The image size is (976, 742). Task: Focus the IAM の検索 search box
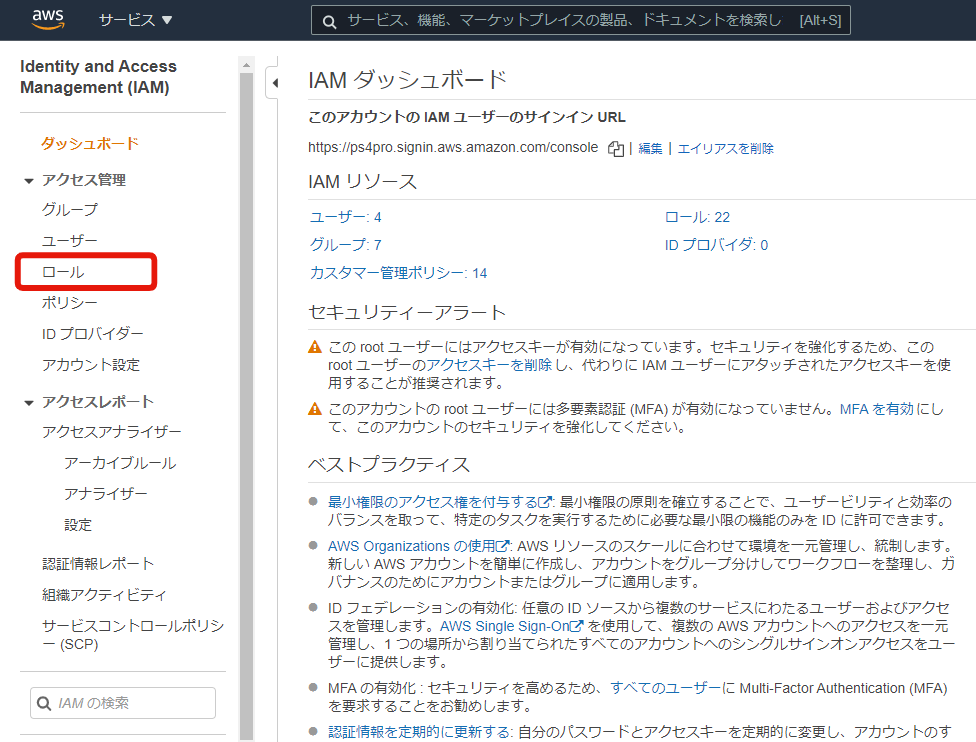[123, 703]
